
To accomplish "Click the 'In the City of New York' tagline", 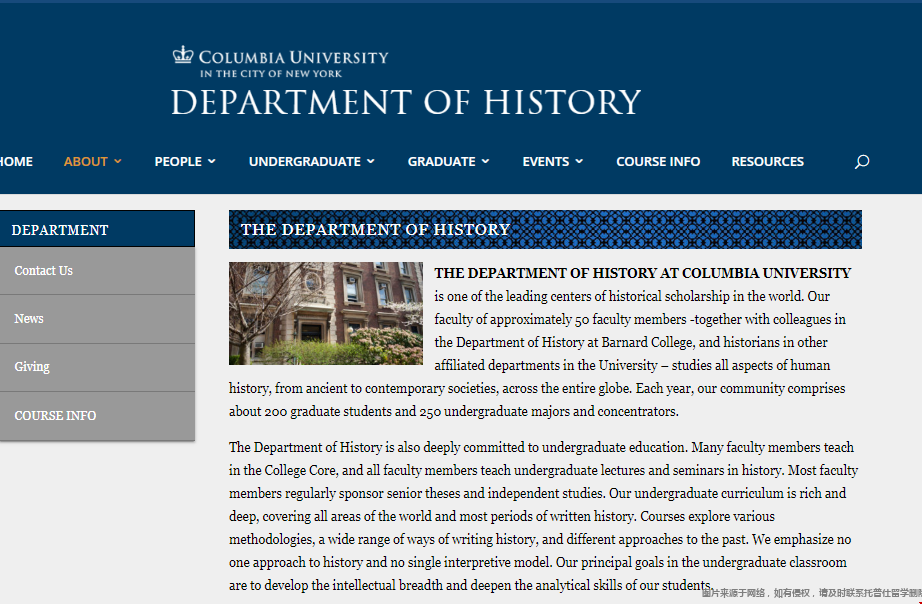I will point(270,74).
